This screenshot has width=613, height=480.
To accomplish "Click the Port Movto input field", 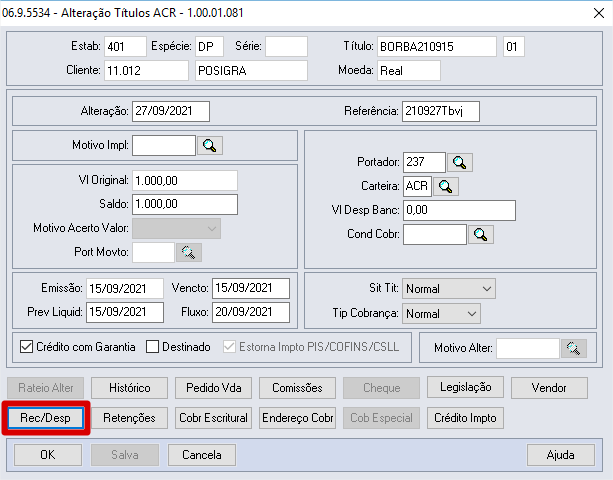I will coord(153,252).
